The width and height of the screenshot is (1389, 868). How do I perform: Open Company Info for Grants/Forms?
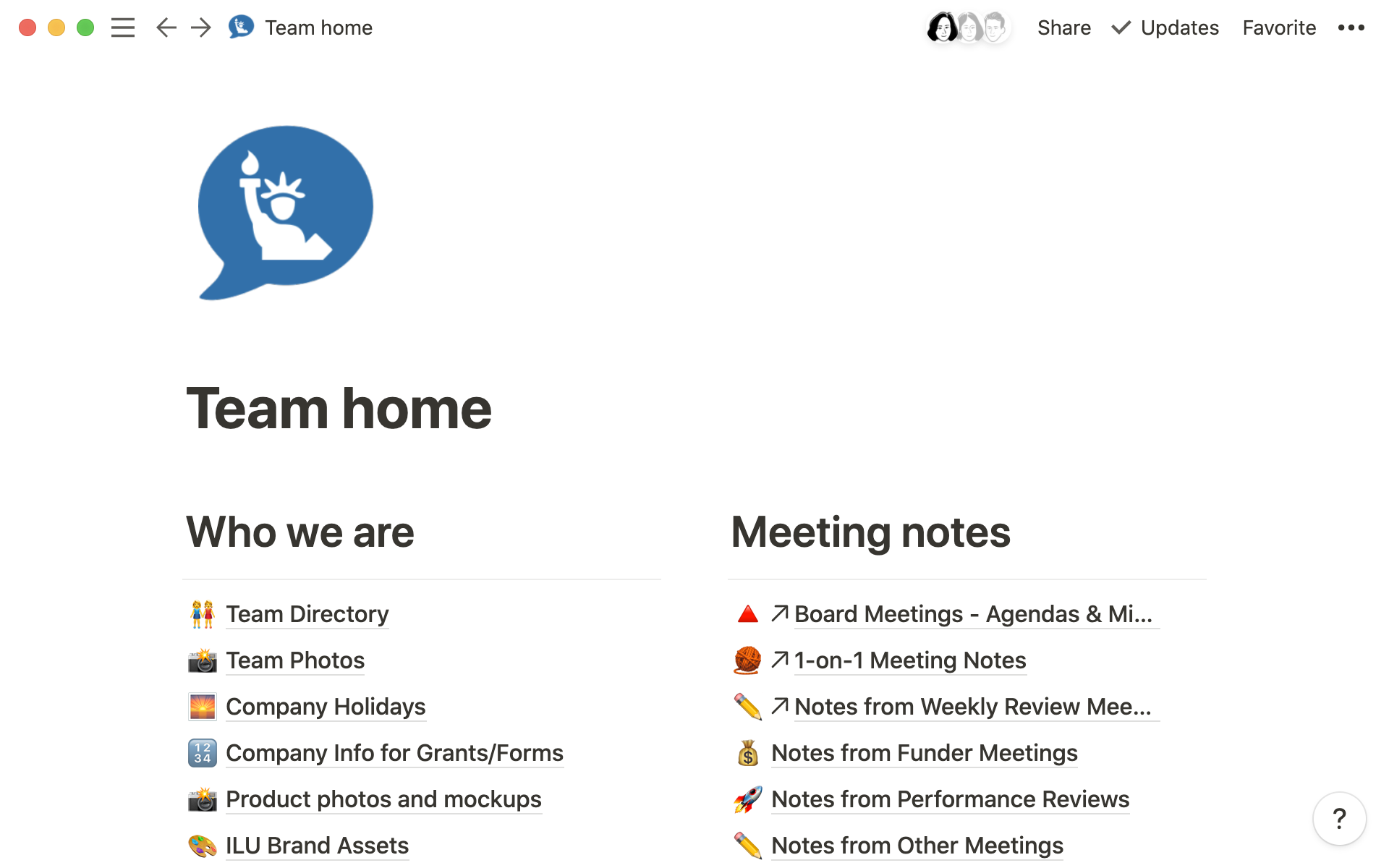[x=394, y=753]
